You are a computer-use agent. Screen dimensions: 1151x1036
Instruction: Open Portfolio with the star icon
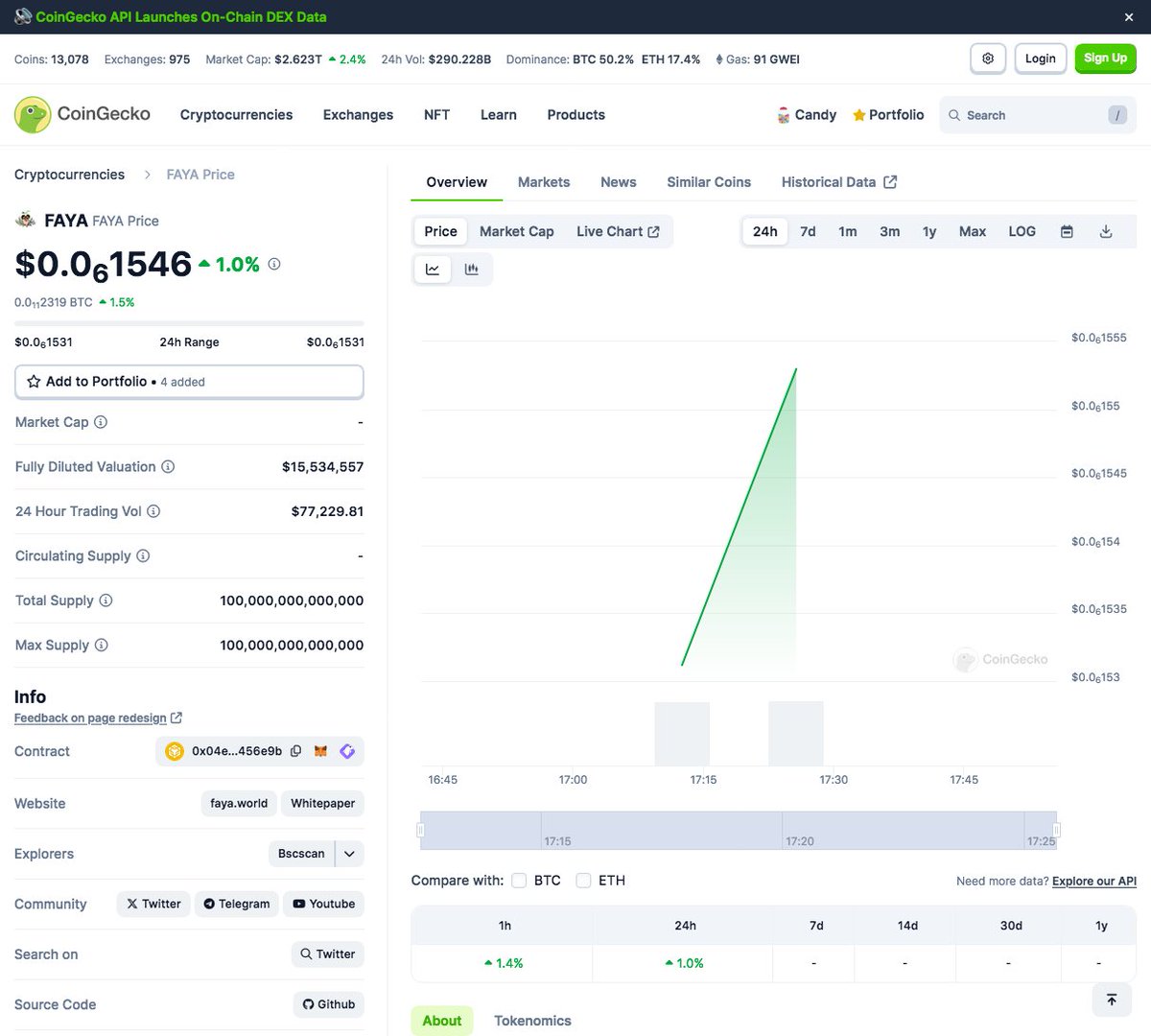tap(888, 115)
